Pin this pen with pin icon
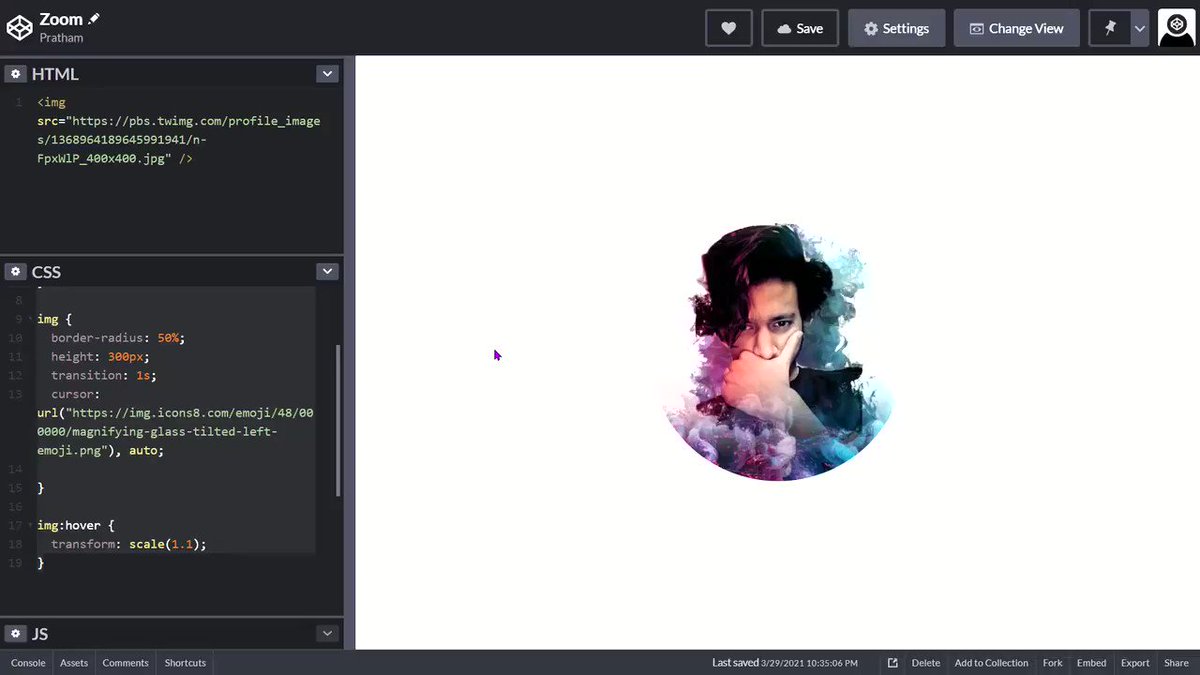Screen dimensions: 1200x675 [x=1110, y=28]
